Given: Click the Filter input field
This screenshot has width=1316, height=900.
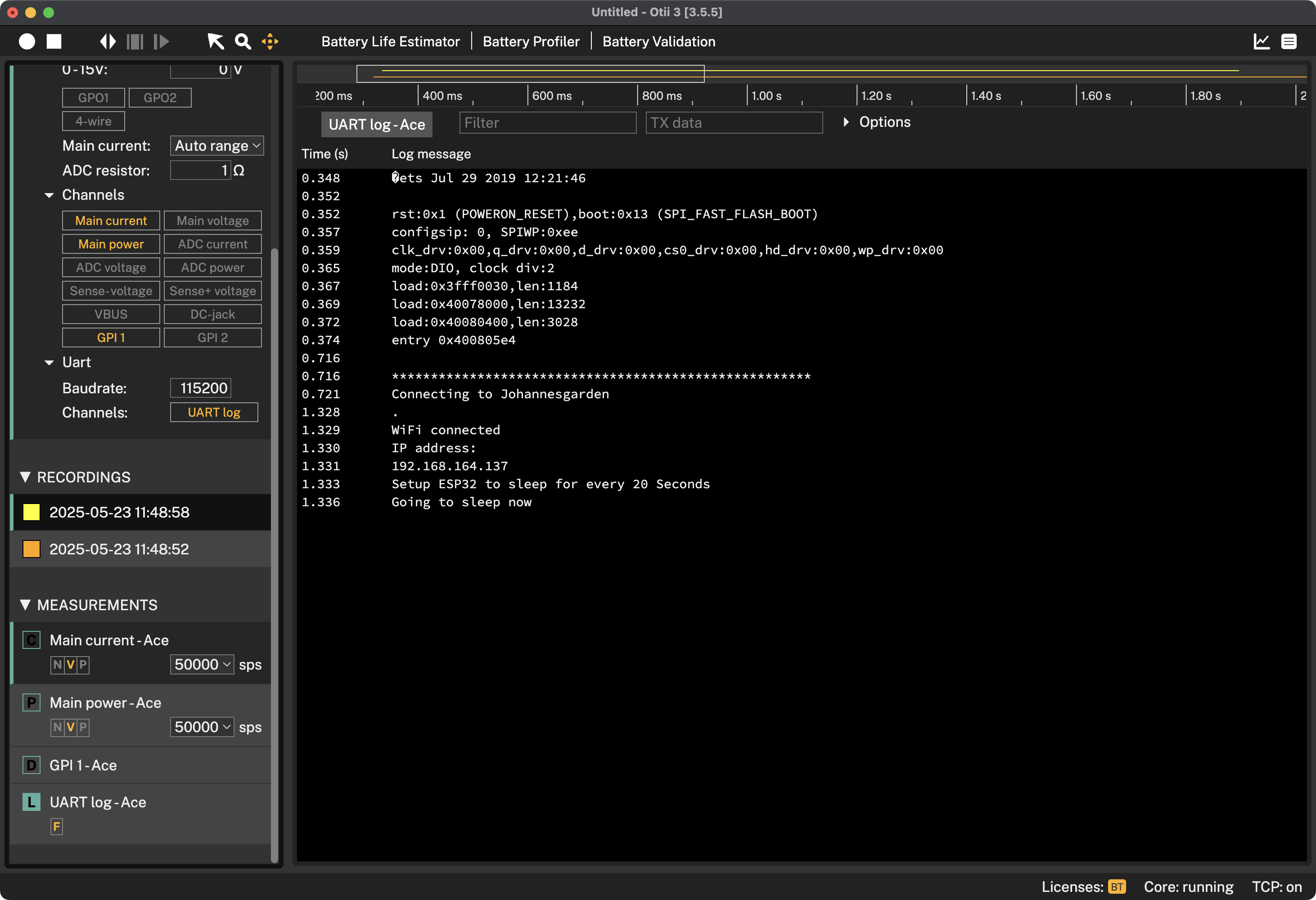Looking at the screenshot, I should coord(548,123).
